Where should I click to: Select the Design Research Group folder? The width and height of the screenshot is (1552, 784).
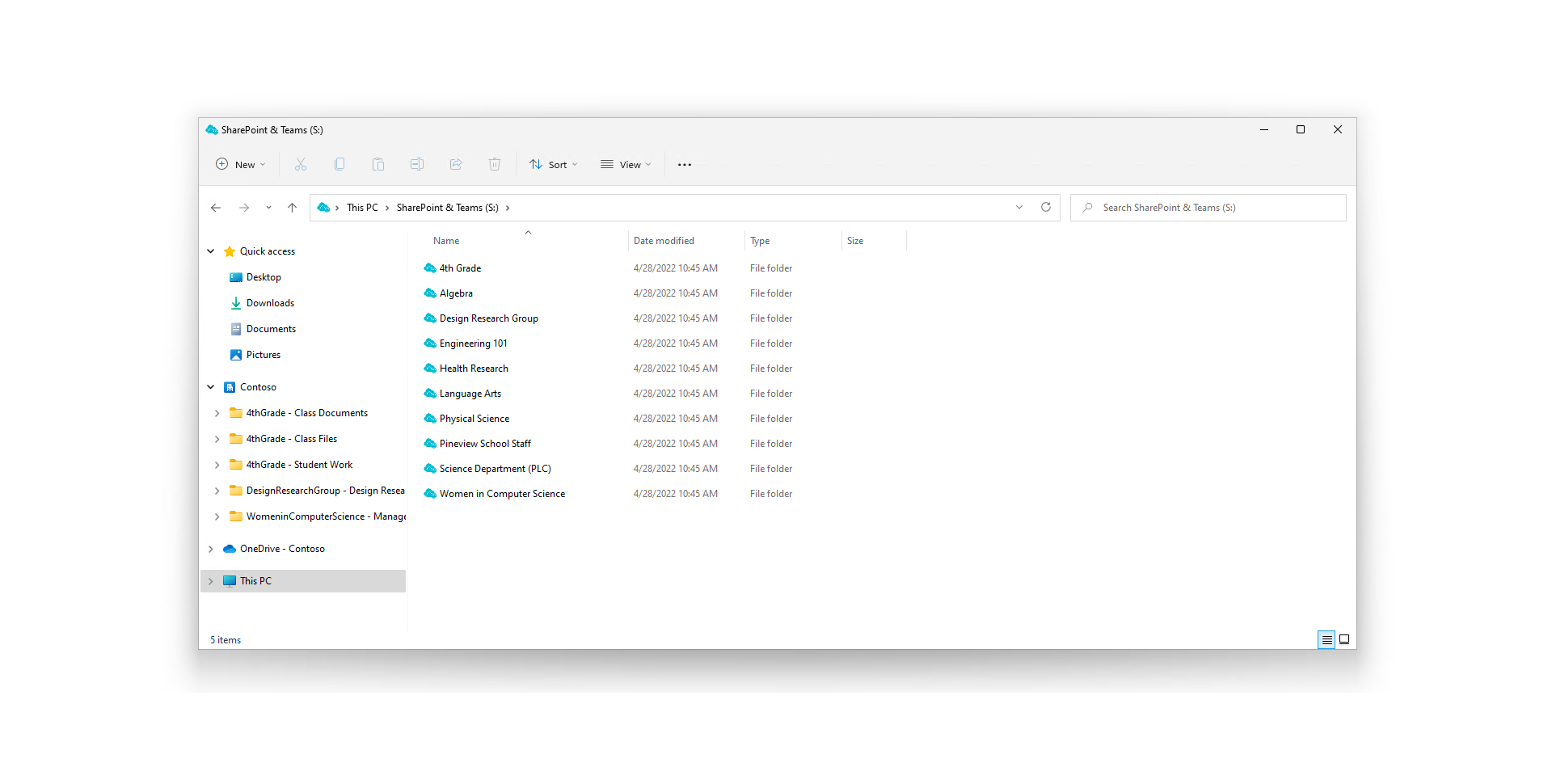(488, 318)
